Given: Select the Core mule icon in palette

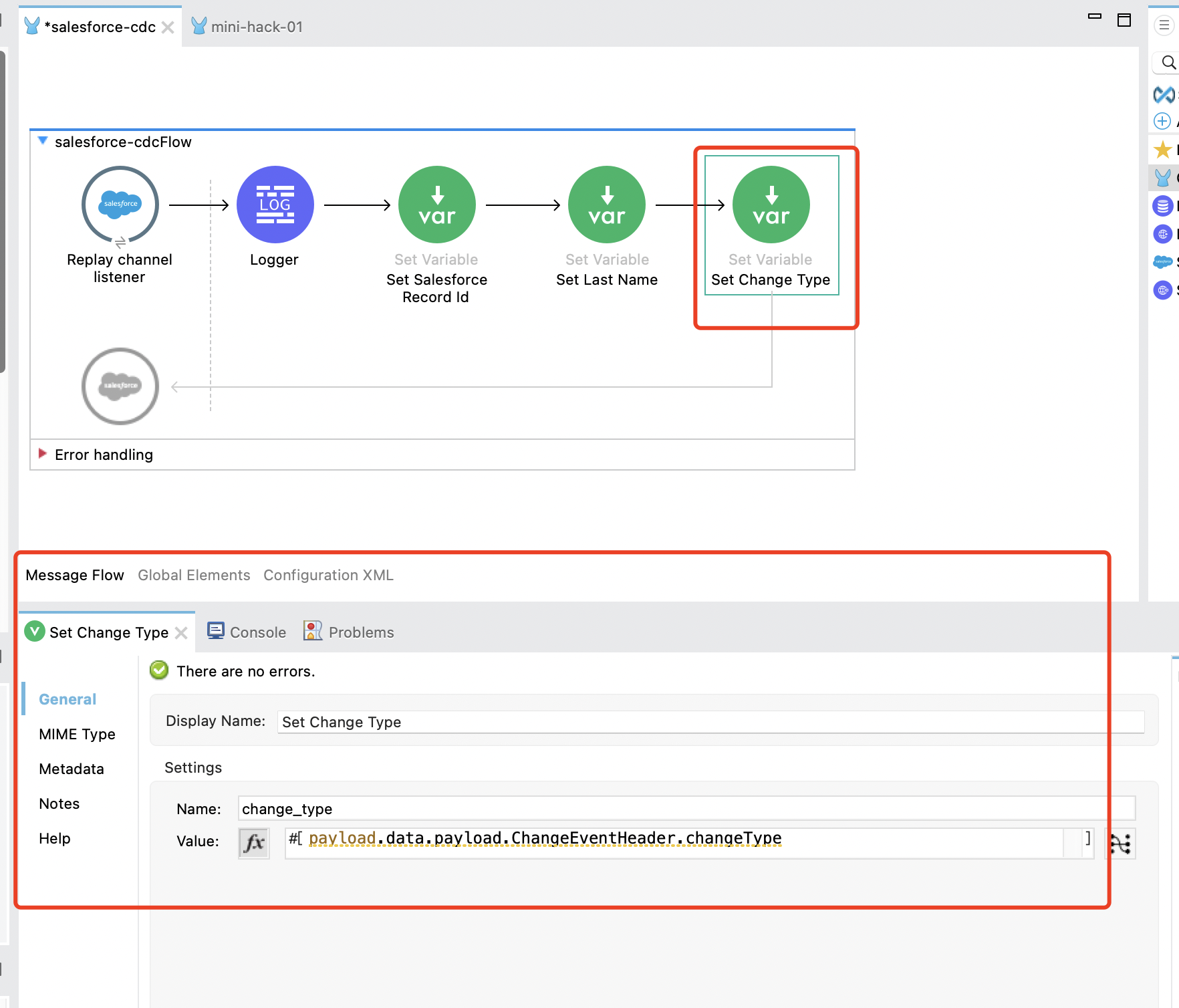Looking at the screenshot, I should (1163, 178).
